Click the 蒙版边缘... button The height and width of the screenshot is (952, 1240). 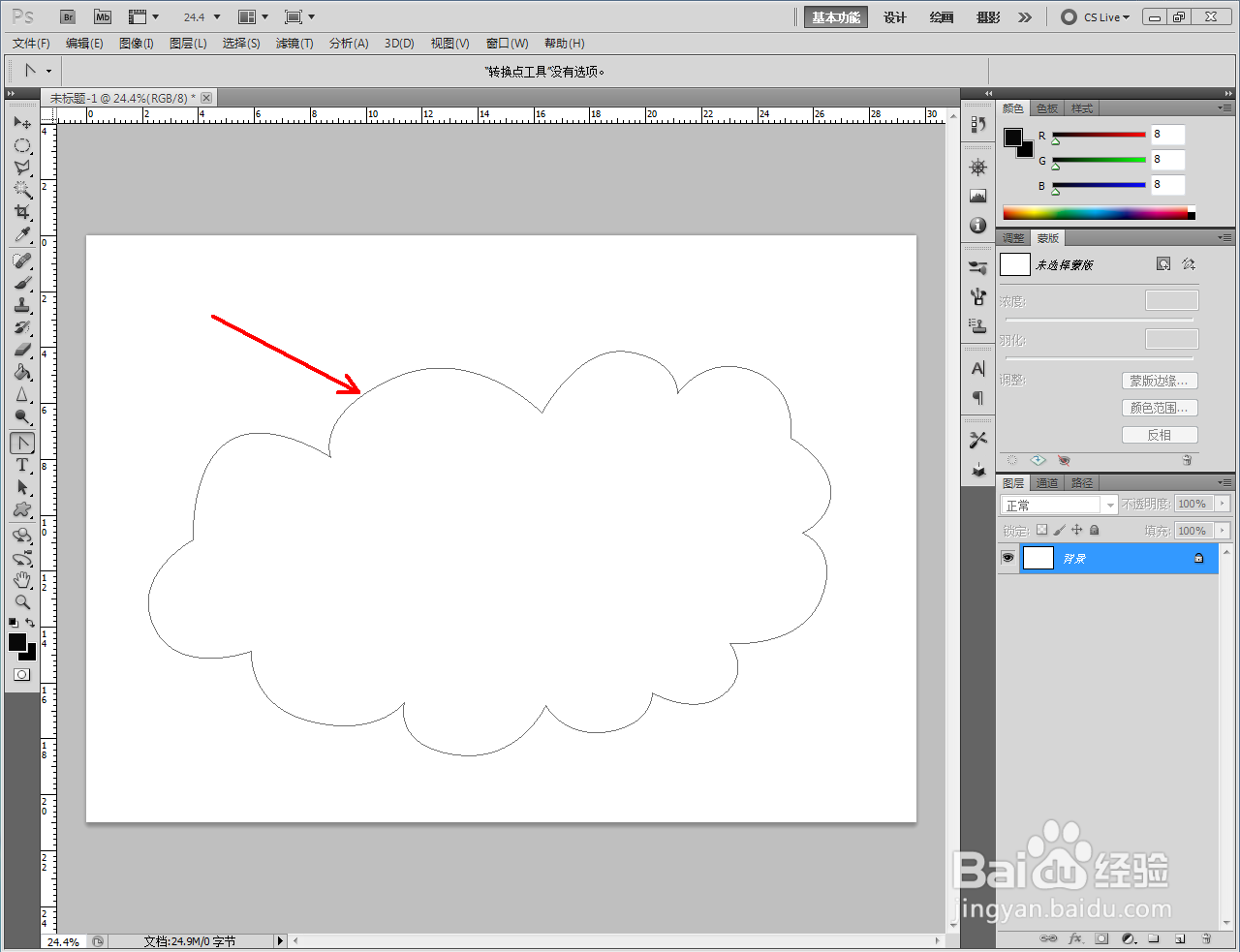(x=1160, y=381)
